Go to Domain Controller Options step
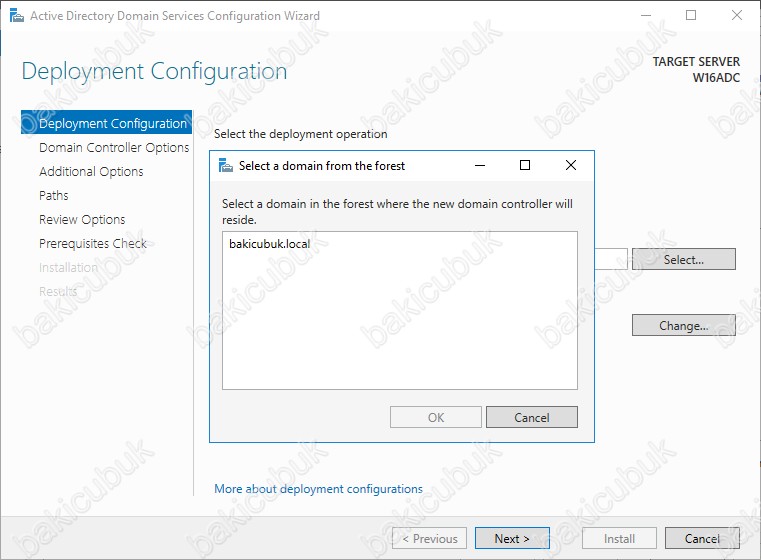Image resolution: width=761 pixels, height=560 pixels. pos(114,148)
